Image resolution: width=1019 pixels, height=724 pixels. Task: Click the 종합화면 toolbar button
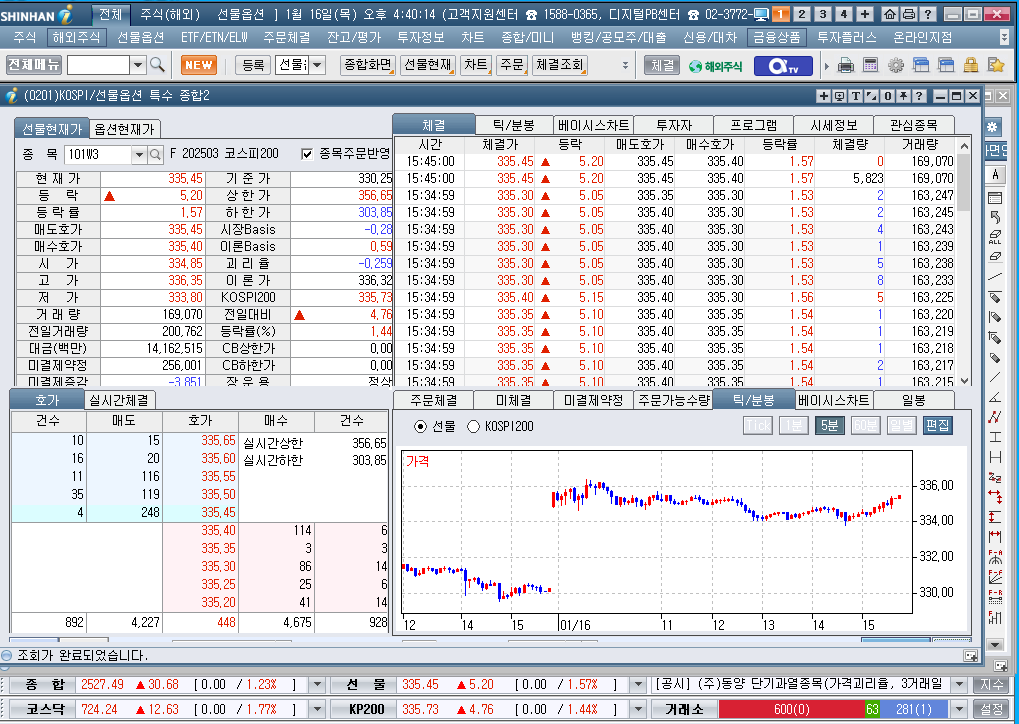click(368, 65)
